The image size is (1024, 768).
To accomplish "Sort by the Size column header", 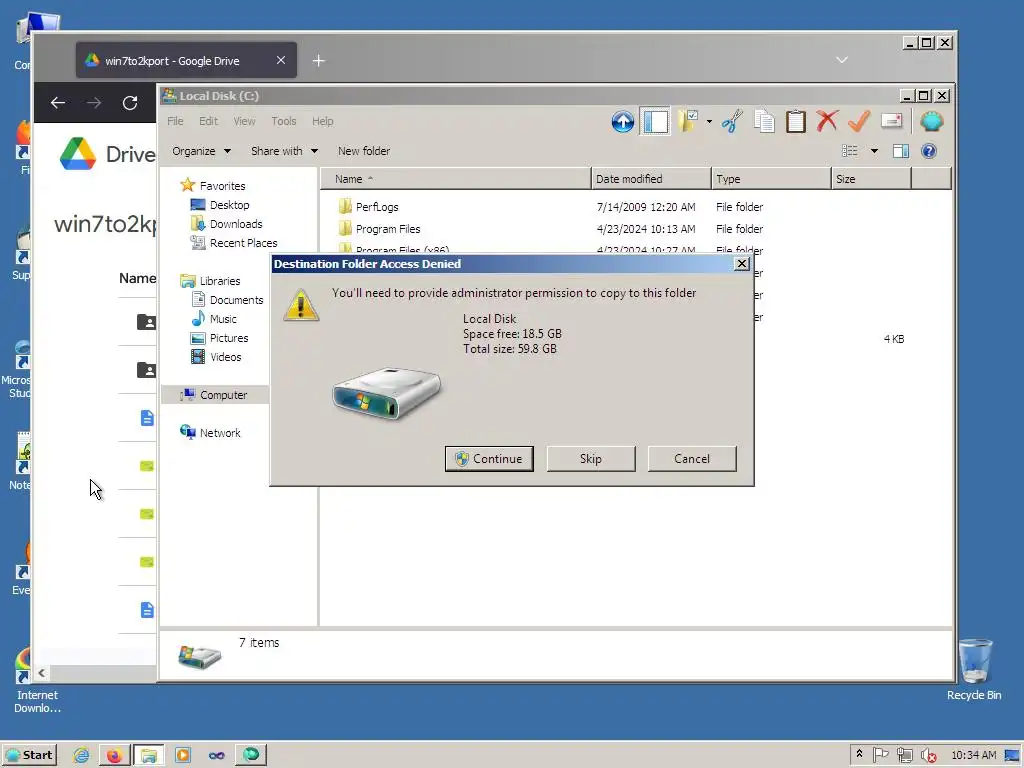I will (871, 178).
